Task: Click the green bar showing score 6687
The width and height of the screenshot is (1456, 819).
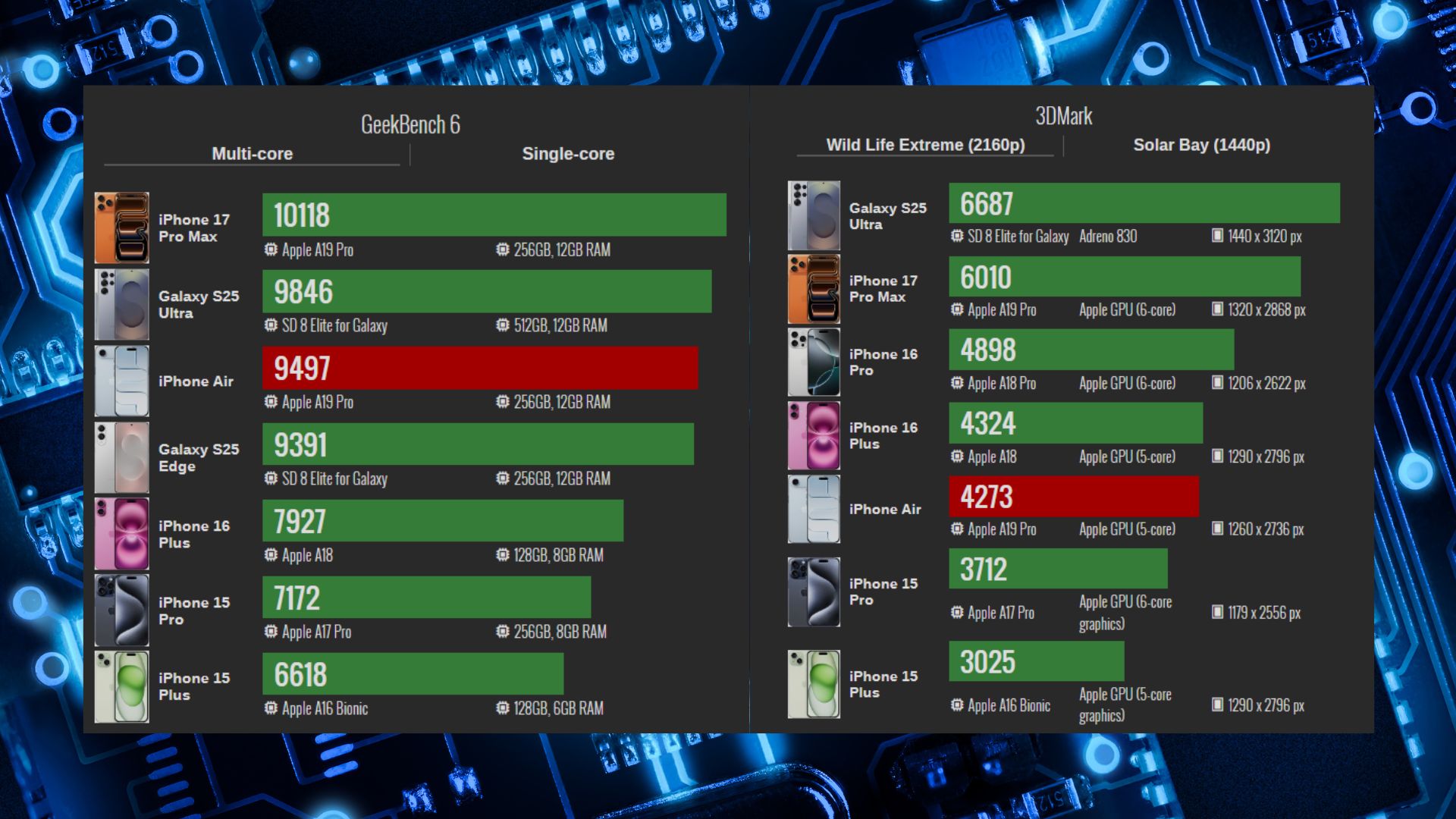Action: coord(1144,203)
